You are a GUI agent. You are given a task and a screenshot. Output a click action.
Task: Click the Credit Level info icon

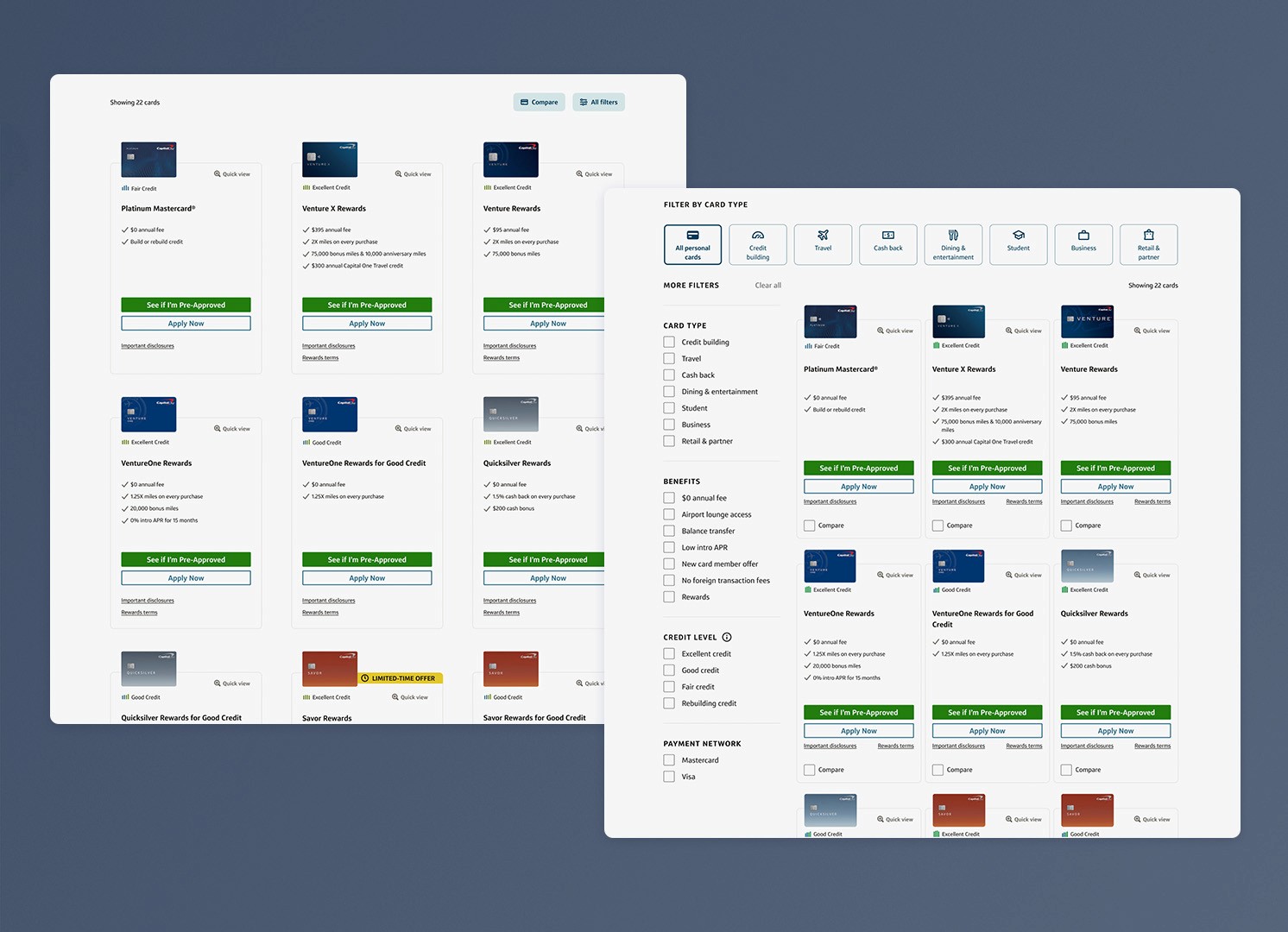click(x=727, y=637)
